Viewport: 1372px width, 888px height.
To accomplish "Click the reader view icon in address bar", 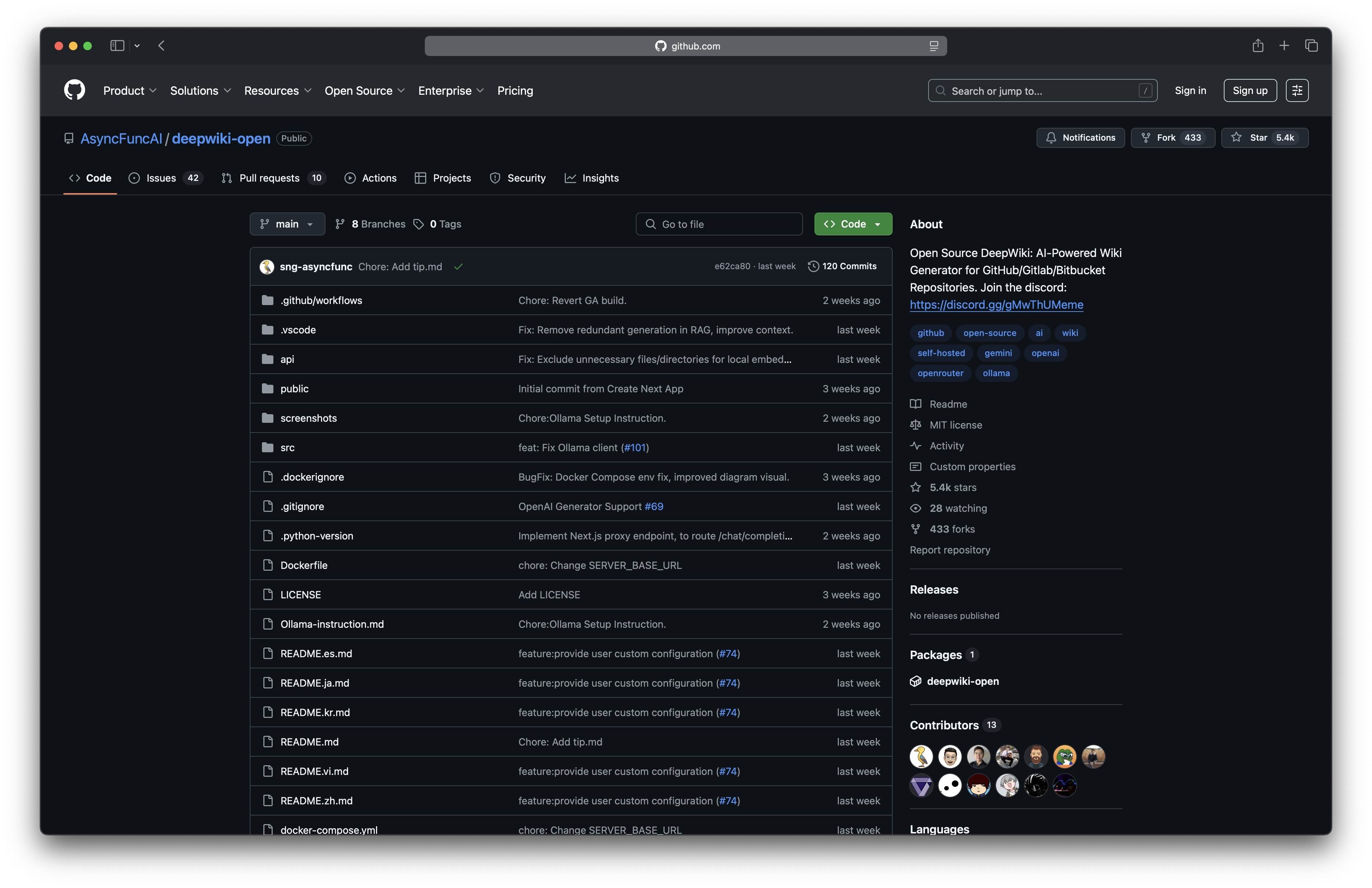I will coord(934,46).
